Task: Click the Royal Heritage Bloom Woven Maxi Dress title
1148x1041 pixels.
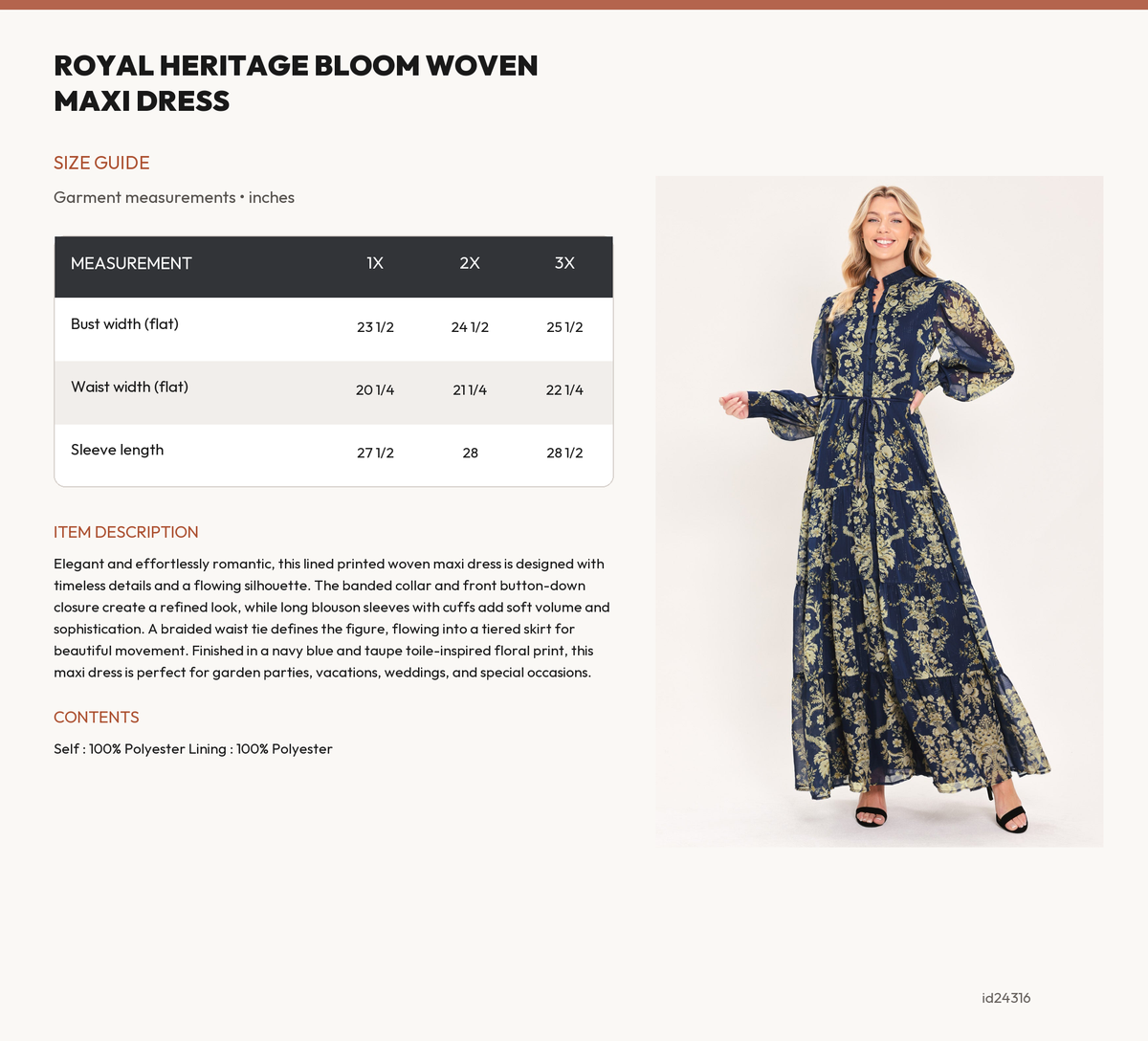Action: pyautogui.click(x=296, y=83)
